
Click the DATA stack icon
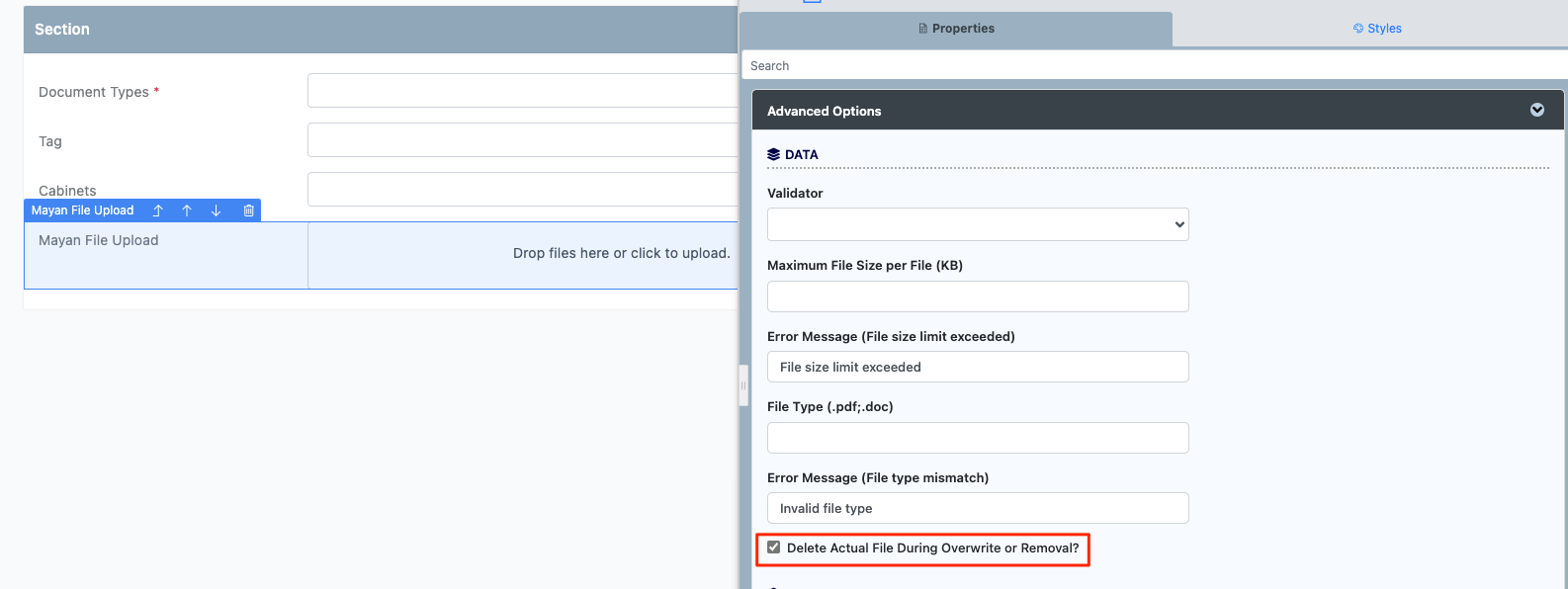pos(774,154)
